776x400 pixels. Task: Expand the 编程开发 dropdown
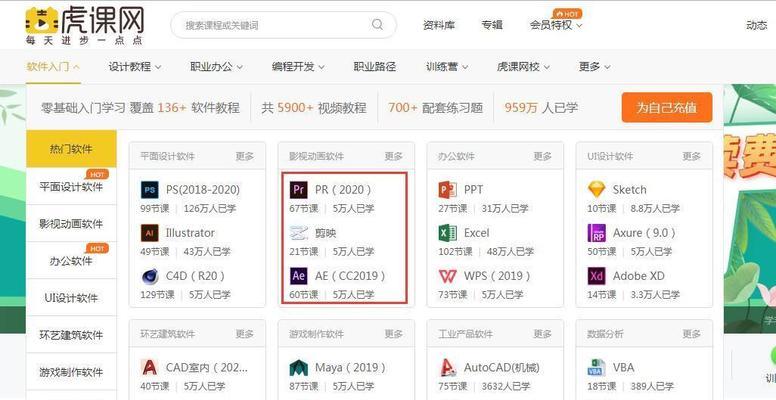[298, 66]
